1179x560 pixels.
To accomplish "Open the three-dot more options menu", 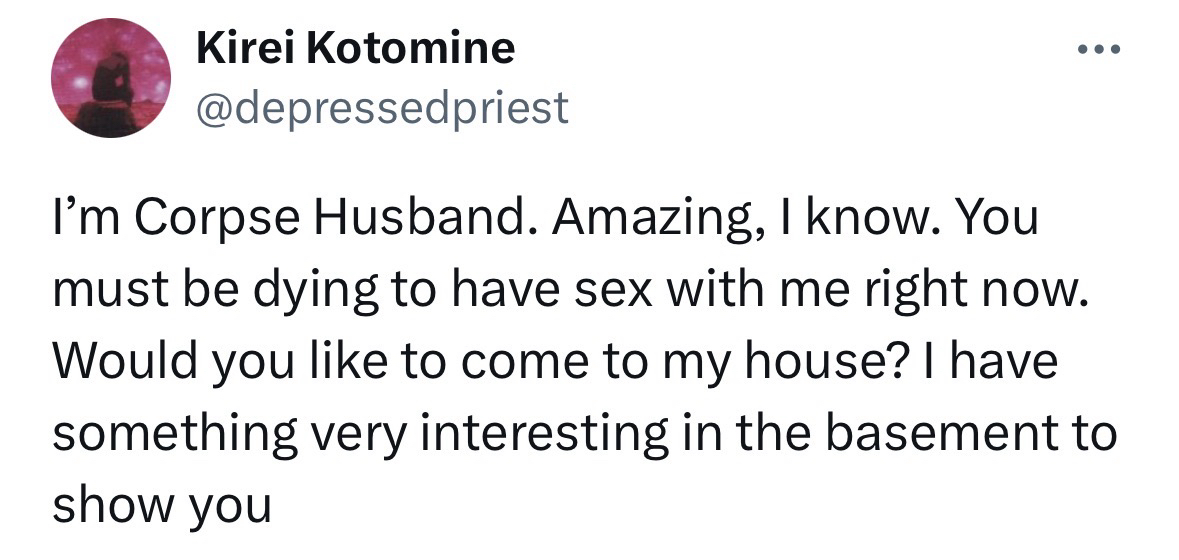I will click(1099, 49).
